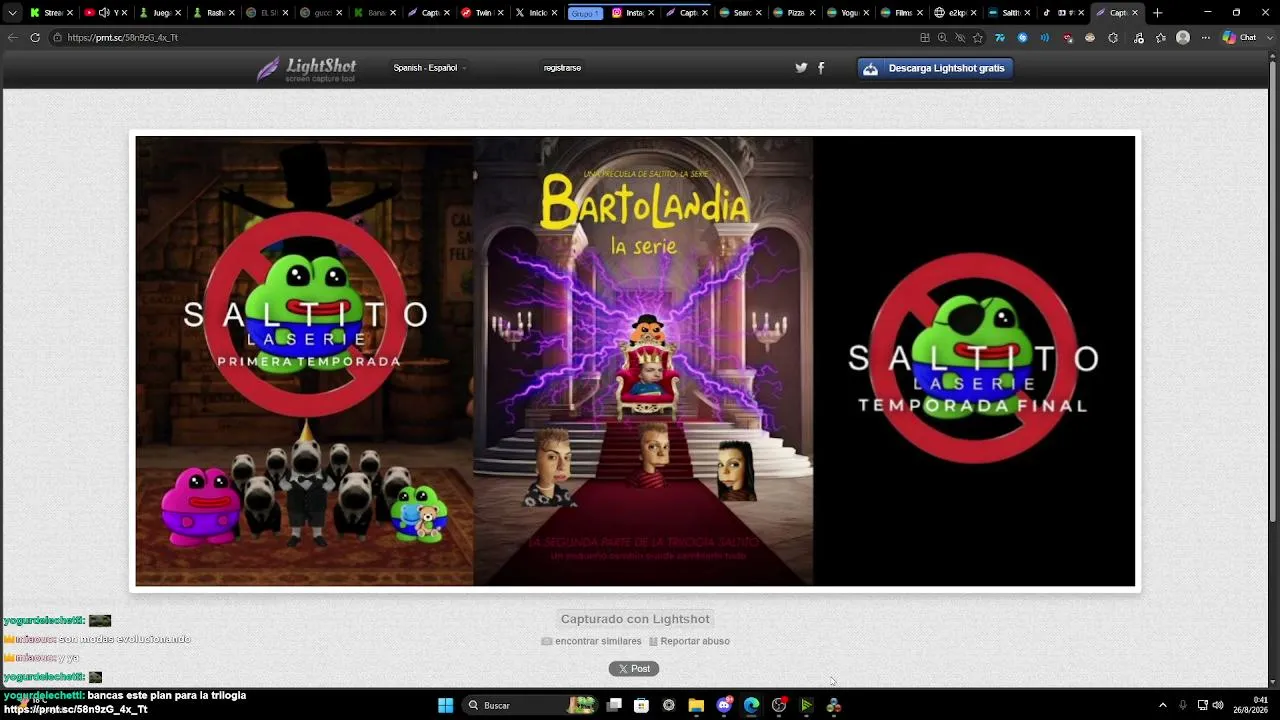Click the zoom magnifier icon in address bar
Screen dimensions: 1280x720
coord(942,37)
